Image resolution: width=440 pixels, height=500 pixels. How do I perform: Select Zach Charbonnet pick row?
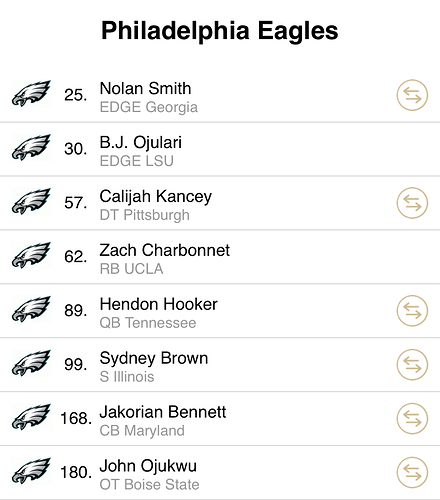[x=220, y=257]
